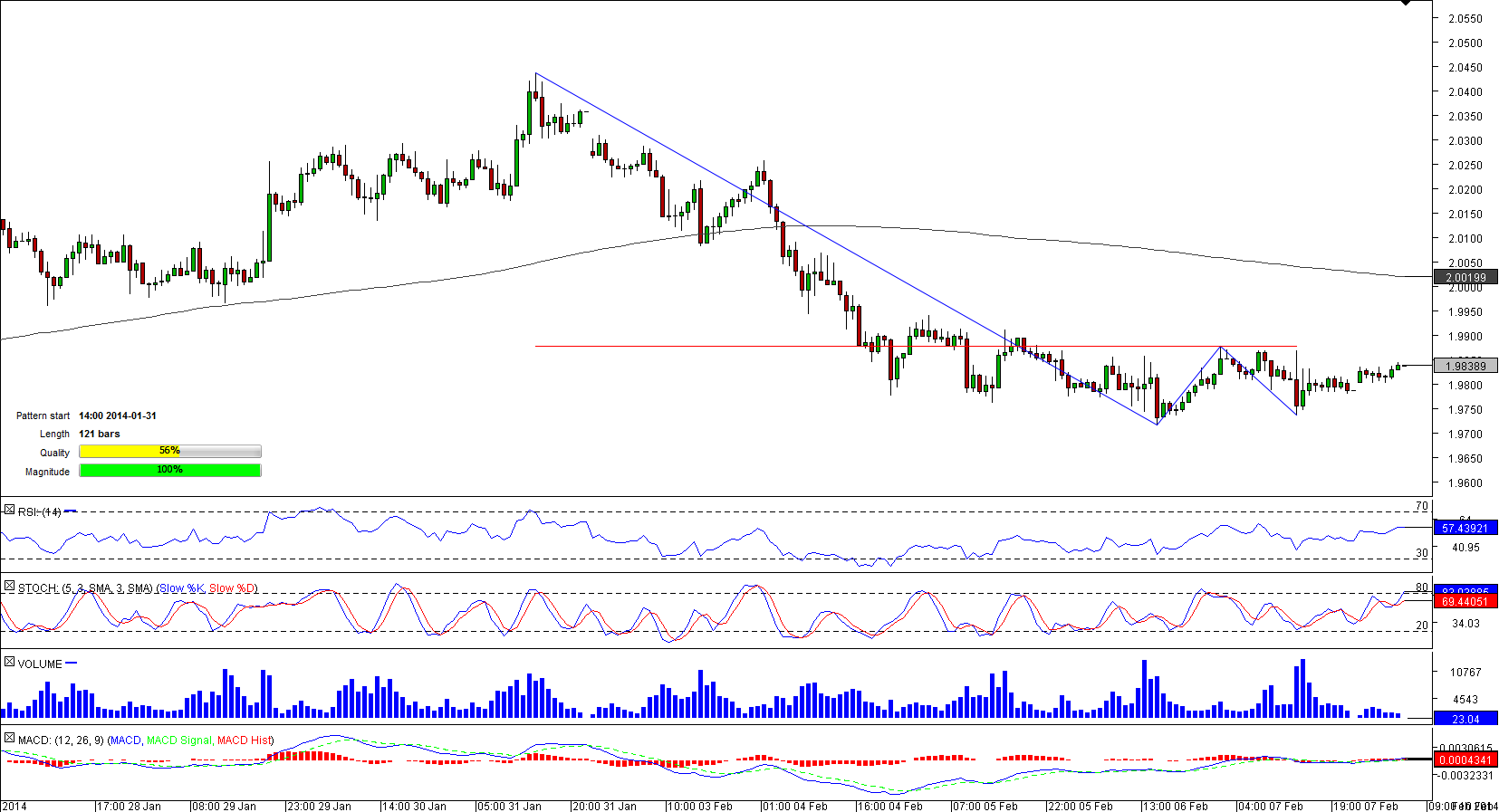The image size is (1499, 812).
Task: Close the RSI indicator panel
Action: (9, 511)
